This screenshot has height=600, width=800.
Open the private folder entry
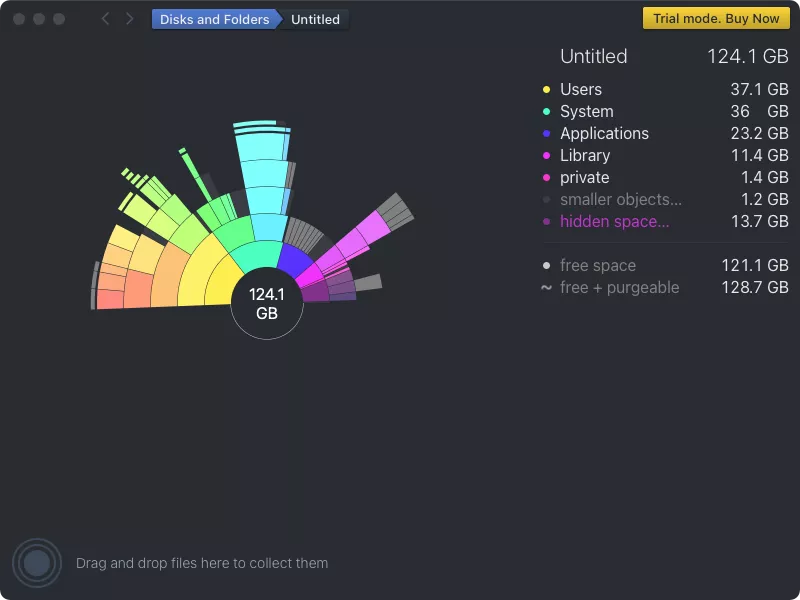pos(584,178)
